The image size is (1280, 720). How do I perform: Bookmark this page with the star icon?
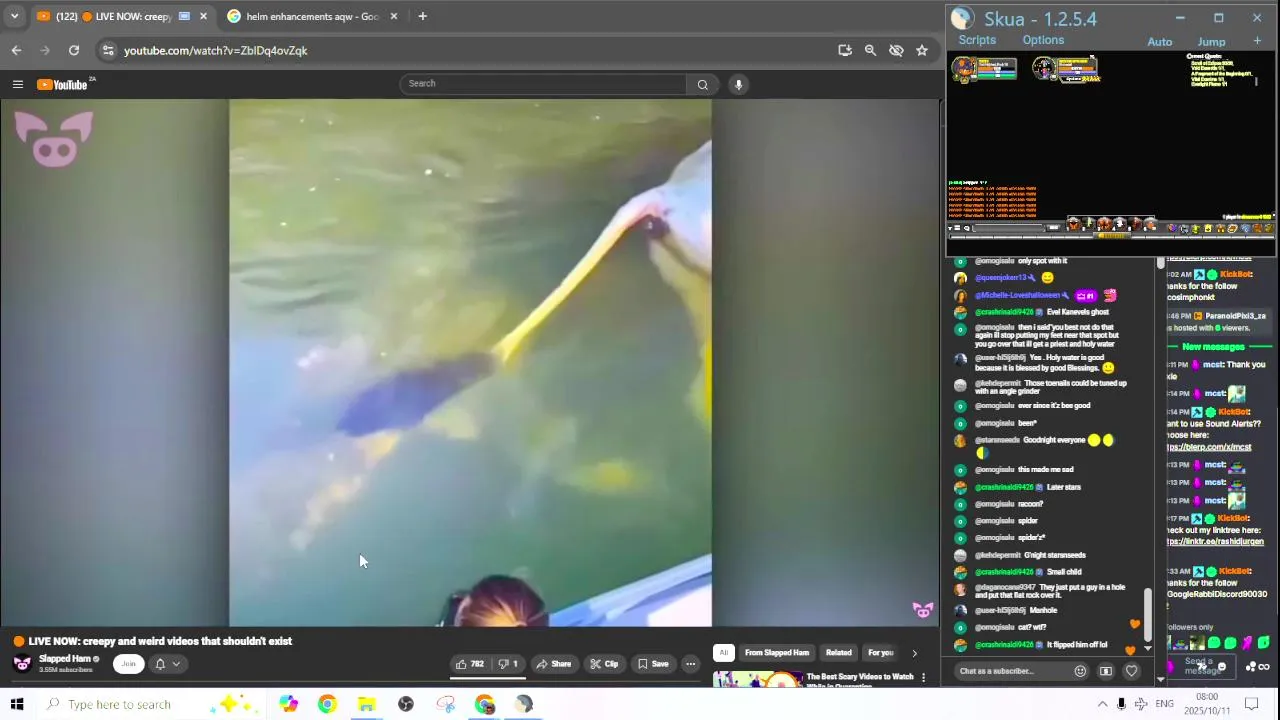coord(922,50)
